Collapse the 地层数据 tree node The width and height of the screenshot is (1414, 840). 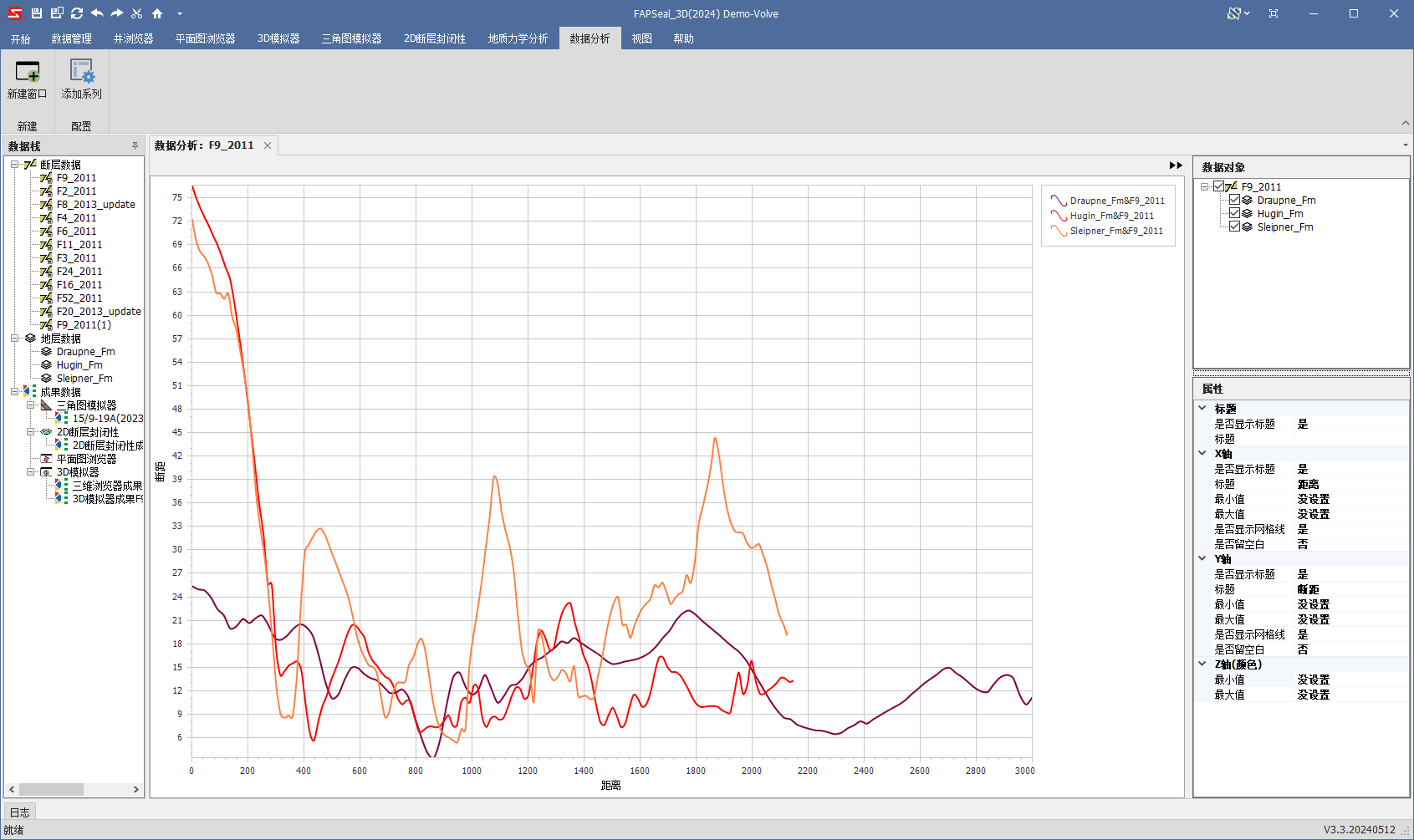coord(14,339)
